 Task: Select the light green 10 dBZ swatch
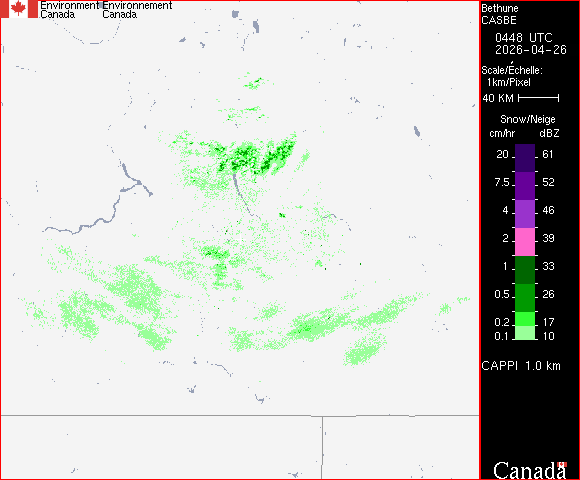pyautogui.click(x=525, y=333)
